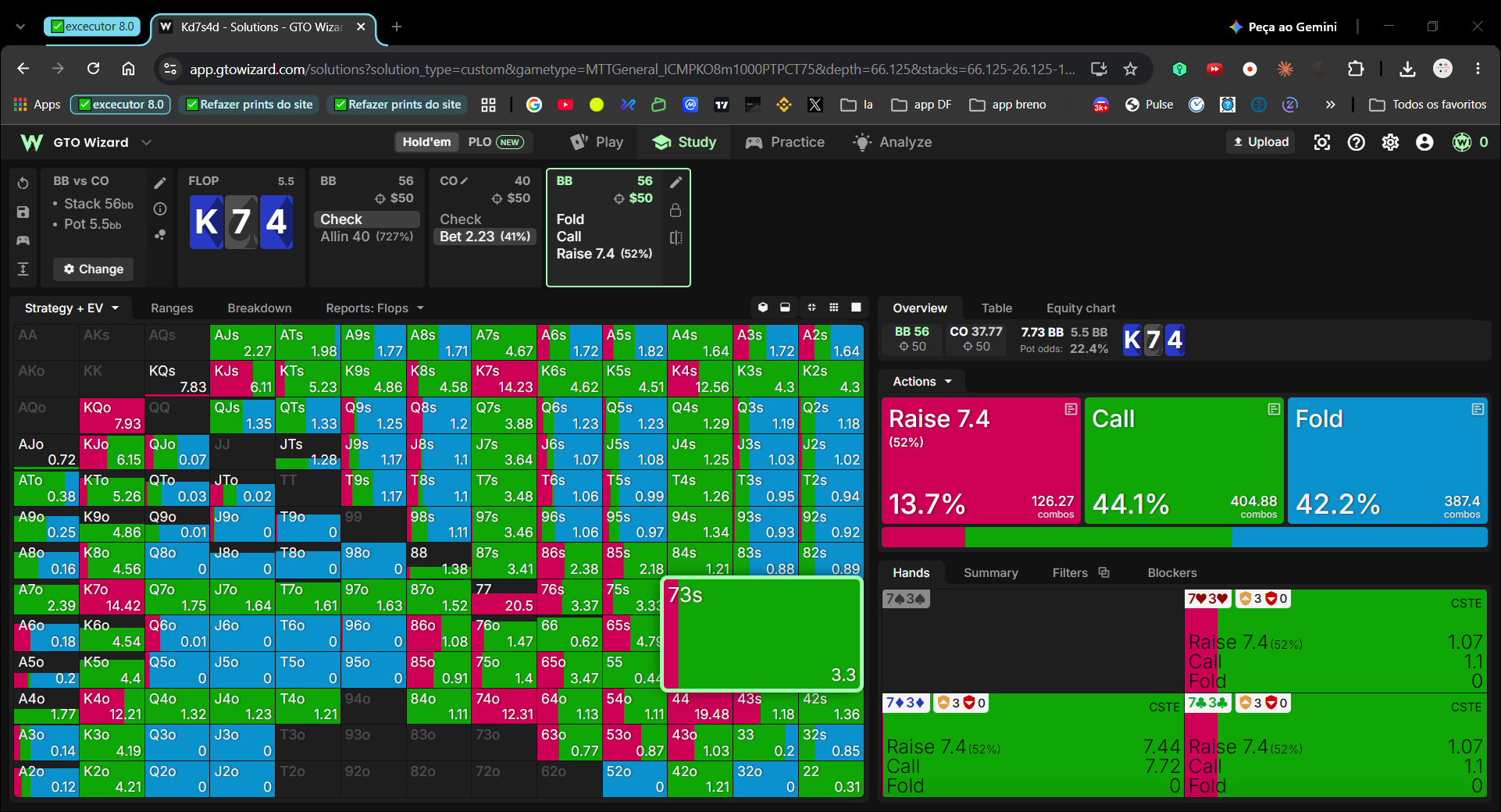Open the help question mark icon
The height and width of the screenshot is (812, 1501).
[x=1357, y=142]
